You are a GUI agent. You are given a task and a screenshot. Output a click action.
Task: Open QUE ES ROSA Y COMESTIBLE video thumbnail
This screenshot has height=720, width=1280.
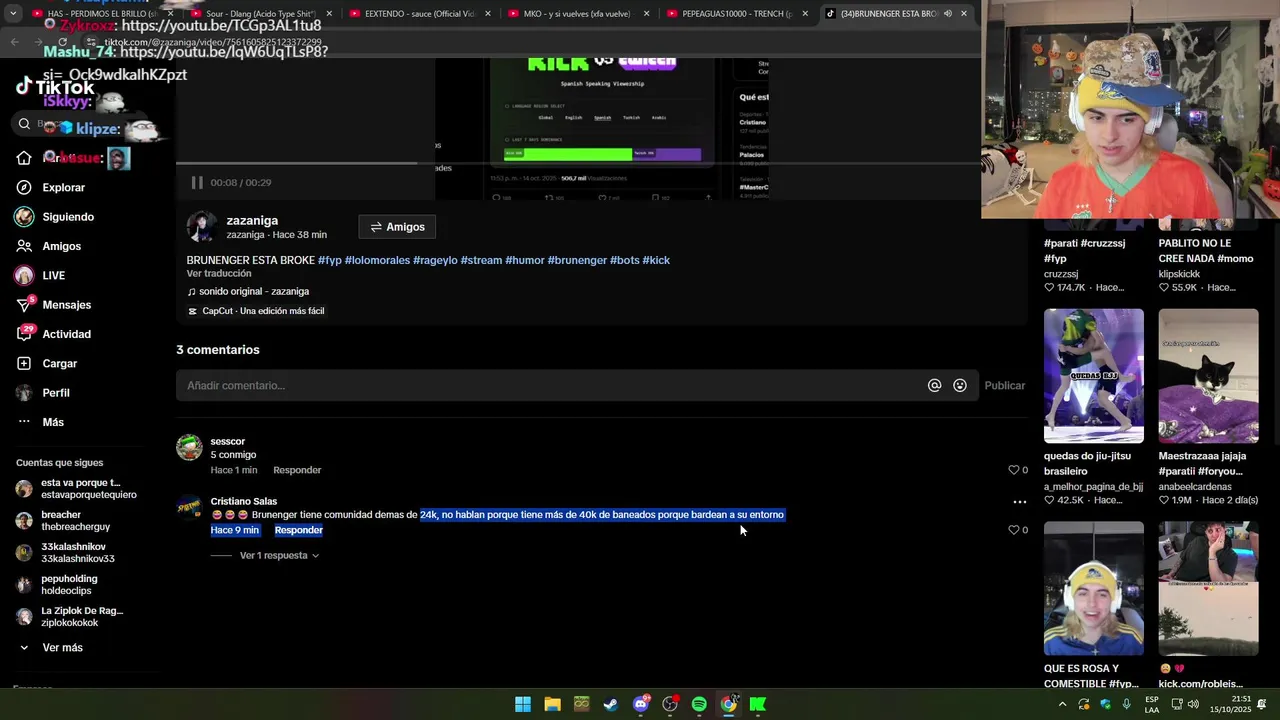click(1093, 588)
